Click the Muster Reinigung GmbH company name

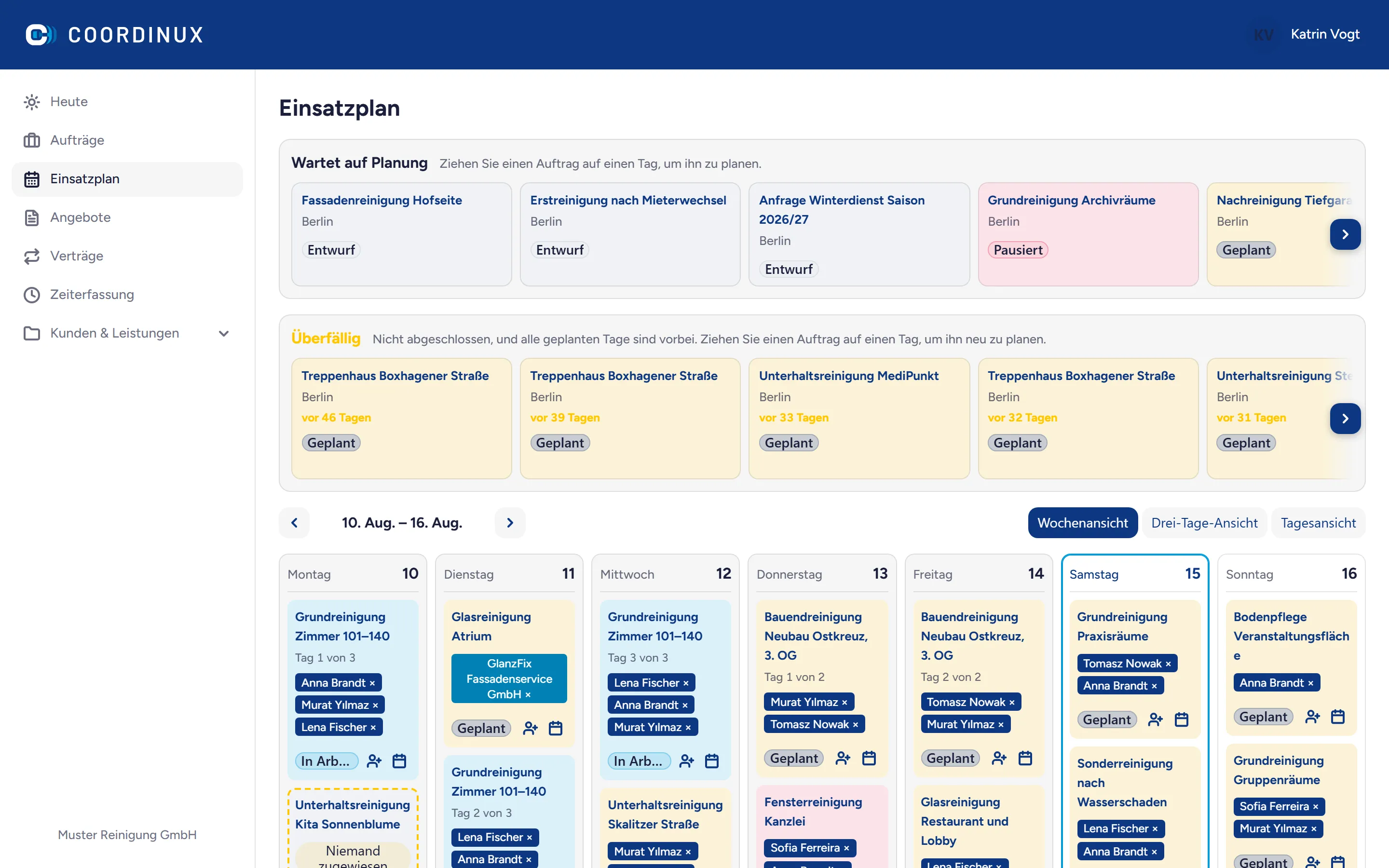coord(127,835)
